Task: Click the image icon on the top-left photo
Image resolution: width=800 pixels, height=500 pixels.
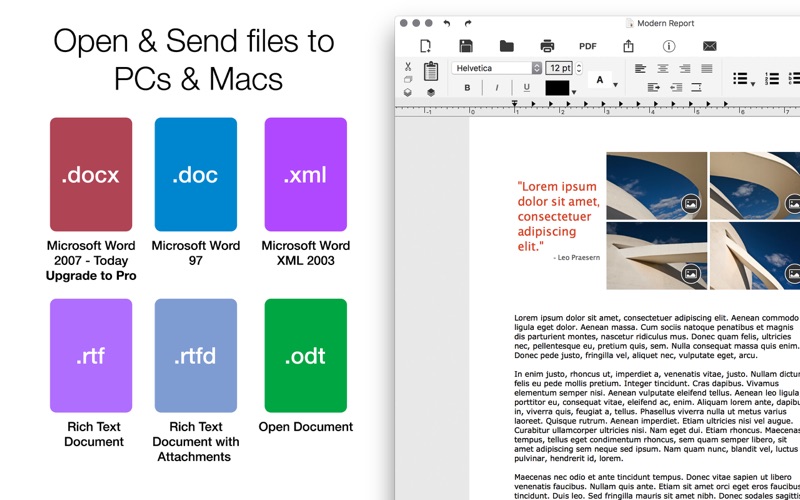Action: pos(691,204)
